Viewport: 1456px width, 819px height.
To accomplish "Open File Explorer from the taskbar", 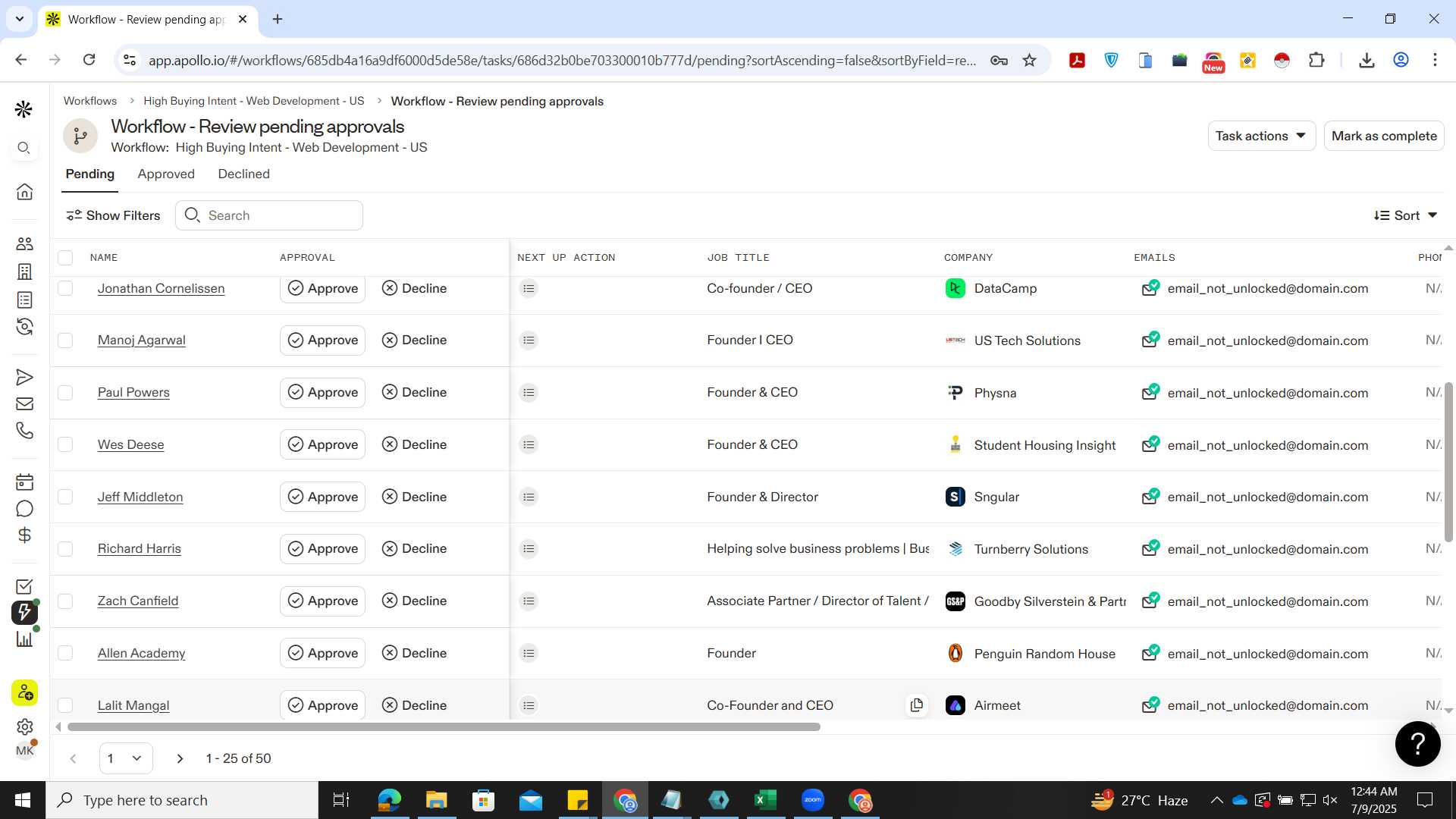I will coord(436,800).
